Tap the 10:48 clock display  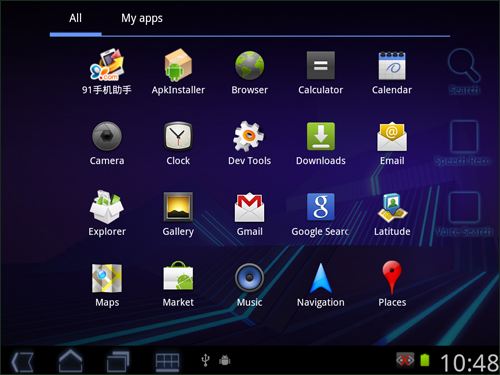click(x=469, y=363)
